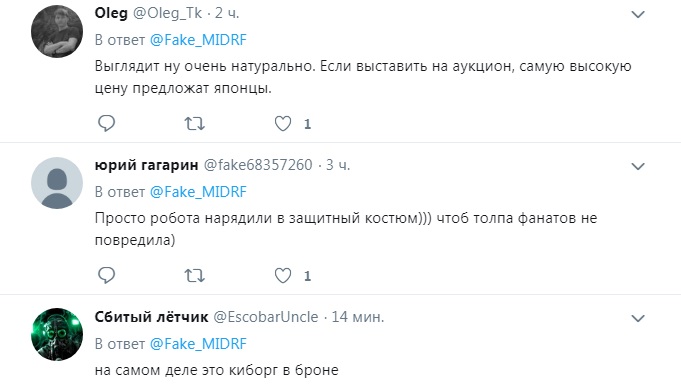The image size is (681, 387).
Task: Reply to юрий гагарин's tweet
Action: click(x=106, y=275)
